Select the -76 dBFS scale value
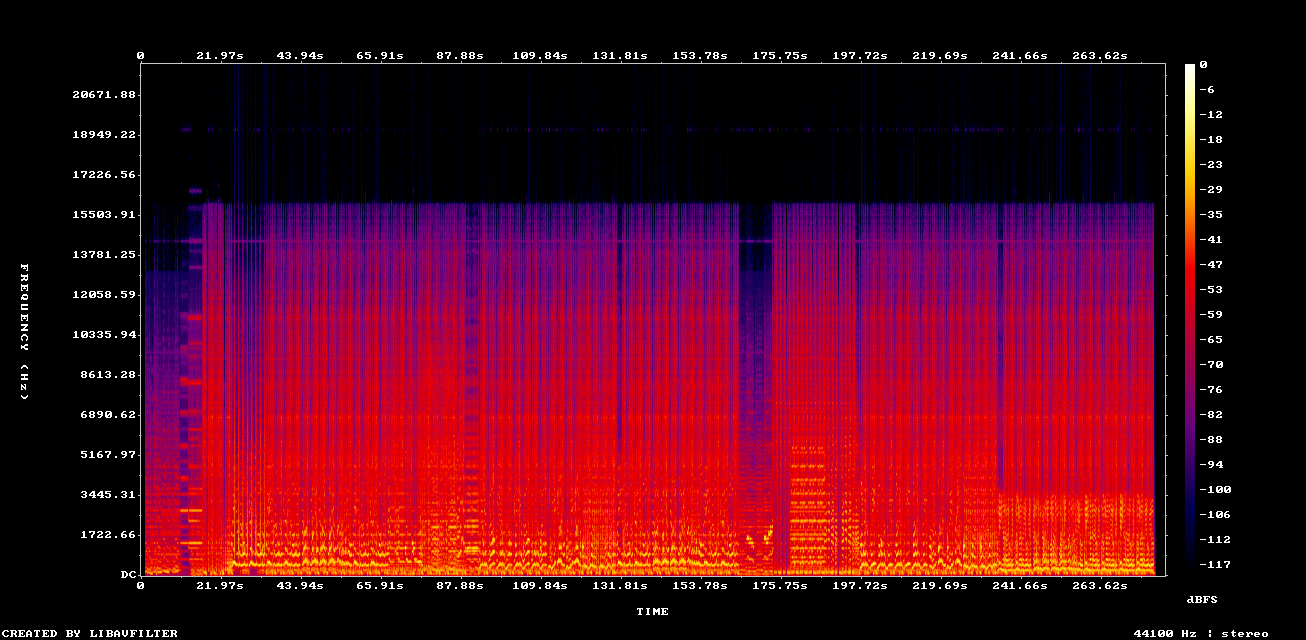 click(1210, 389)
